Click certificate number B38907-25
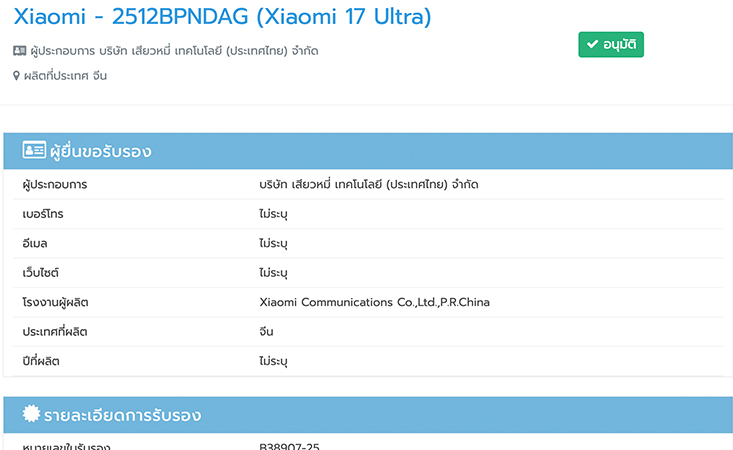Image resolution: width=733 pixels, height=450 pixels. pos(289,446)
